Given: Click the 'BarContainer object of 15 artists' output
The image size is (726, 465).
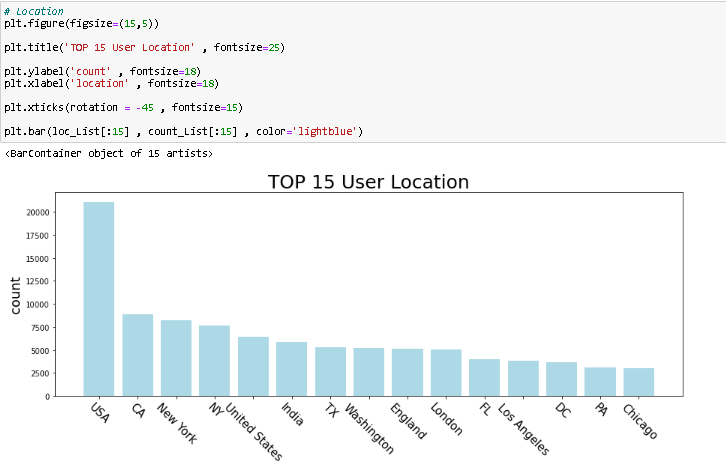Looking at the screenshot, I should tap(108, 153).
